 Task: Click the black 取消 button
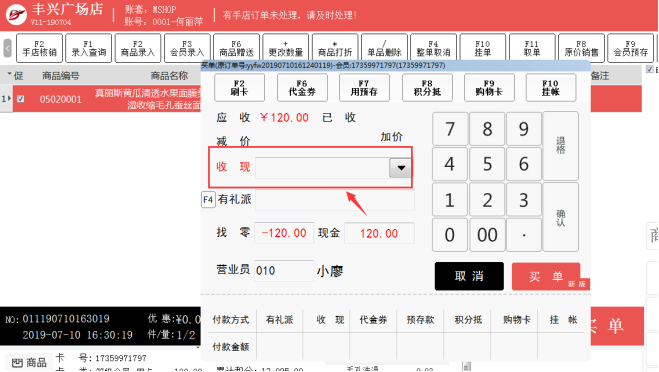469,276
